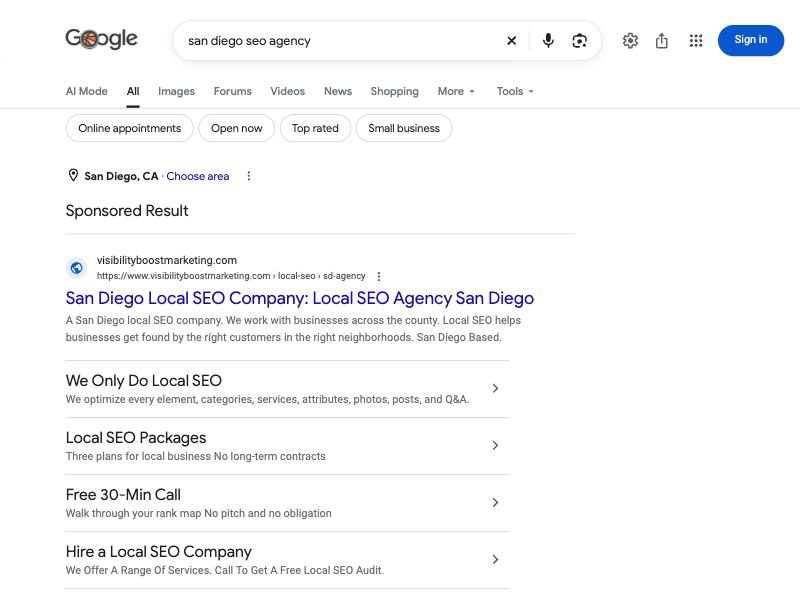The height and width of the screenshot is (600, 800).
Task: Open Free 30-Min Call sitelink
Action: click(x=288, y=504)
